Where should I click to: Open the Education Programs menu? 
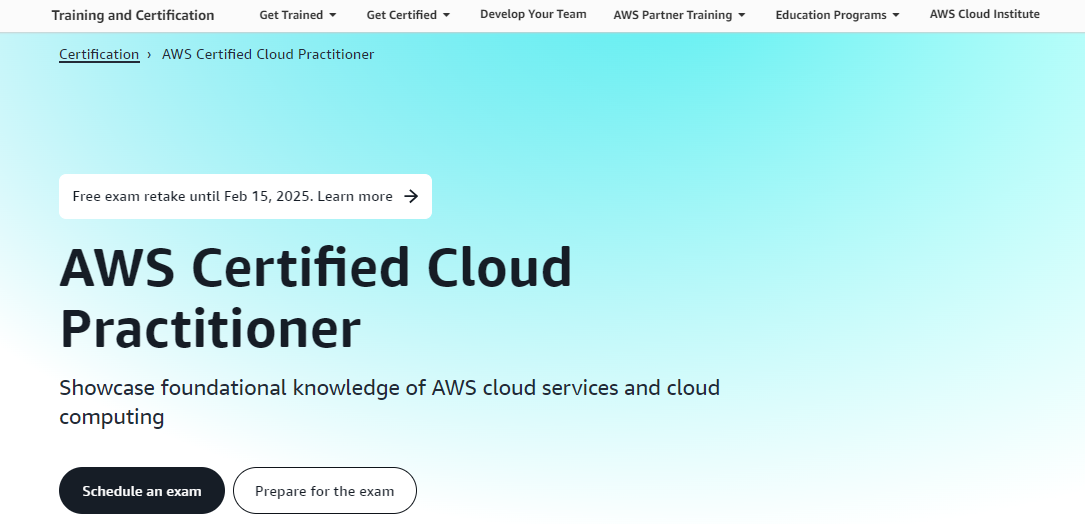point(837,15)
